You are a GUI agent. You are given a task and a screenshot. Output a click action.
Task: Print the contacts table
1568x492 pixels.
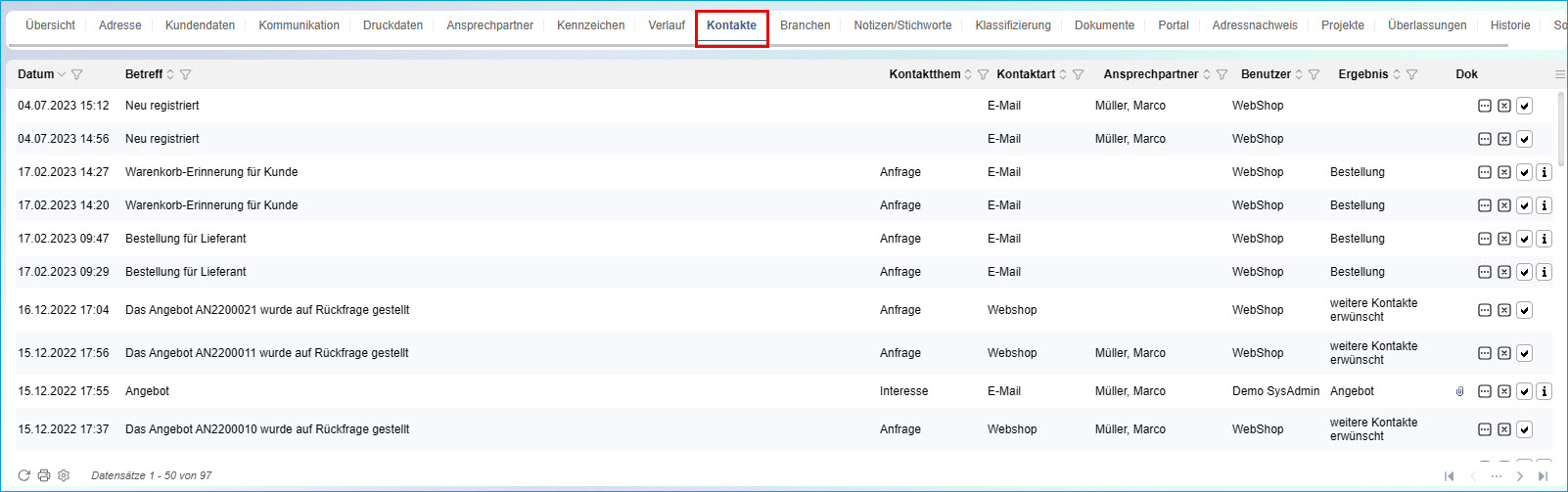click(44, 475)
